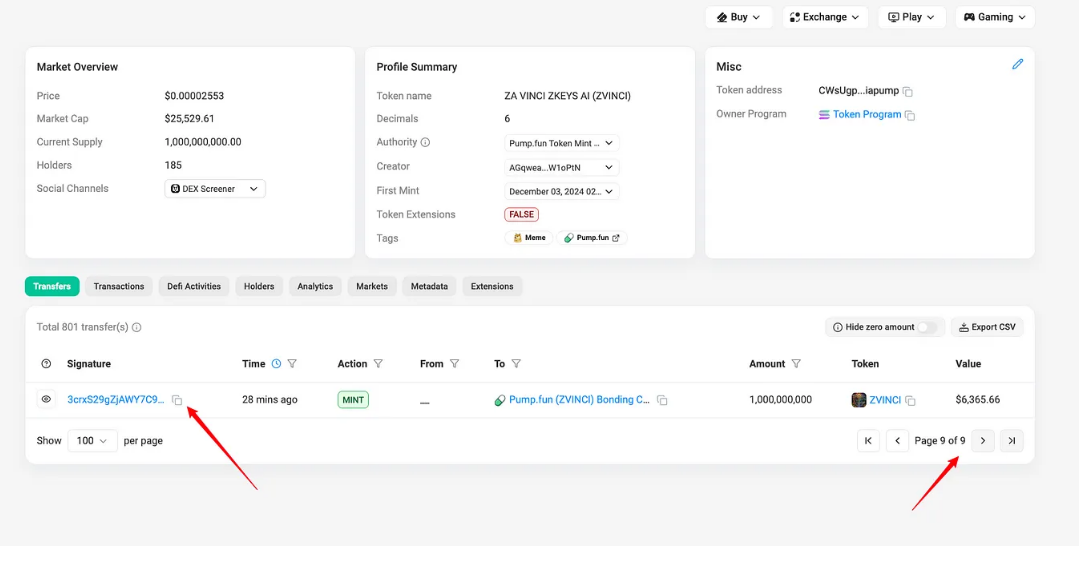Go to the first page of transfers
Screen dimensions: 1079x565
868,441
